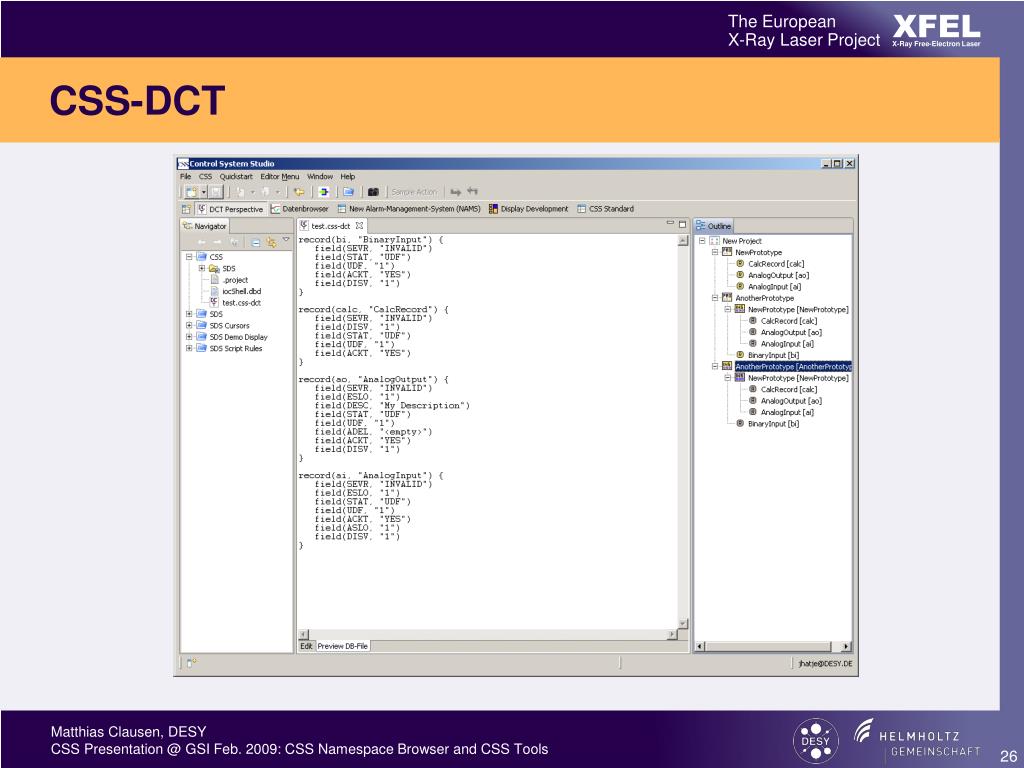Click the SDS Demo Display project folder icon
1024x768 pixels.
[202, 337]
